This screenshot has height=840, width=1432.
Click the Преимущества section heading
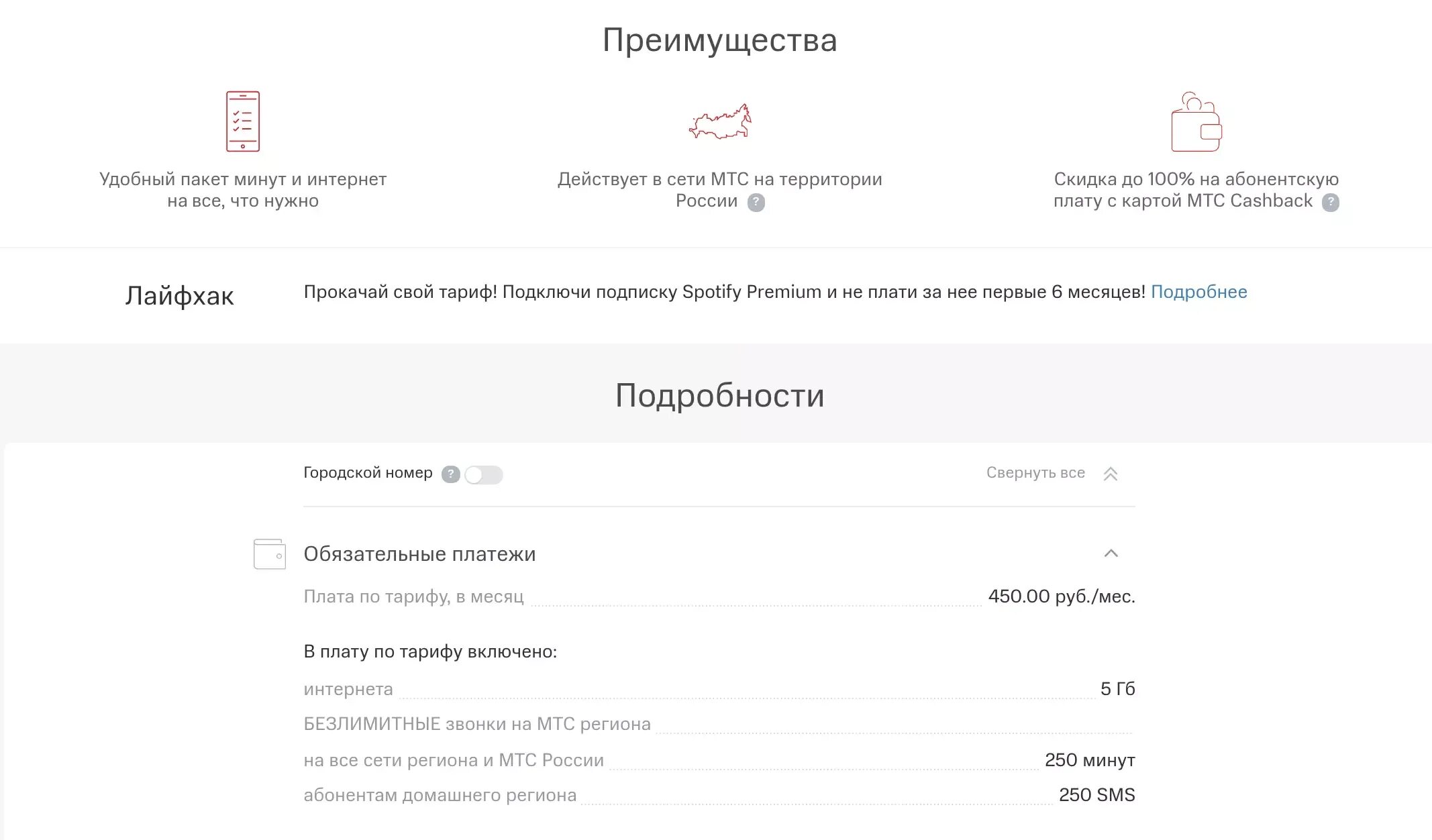tap(720, 40)
